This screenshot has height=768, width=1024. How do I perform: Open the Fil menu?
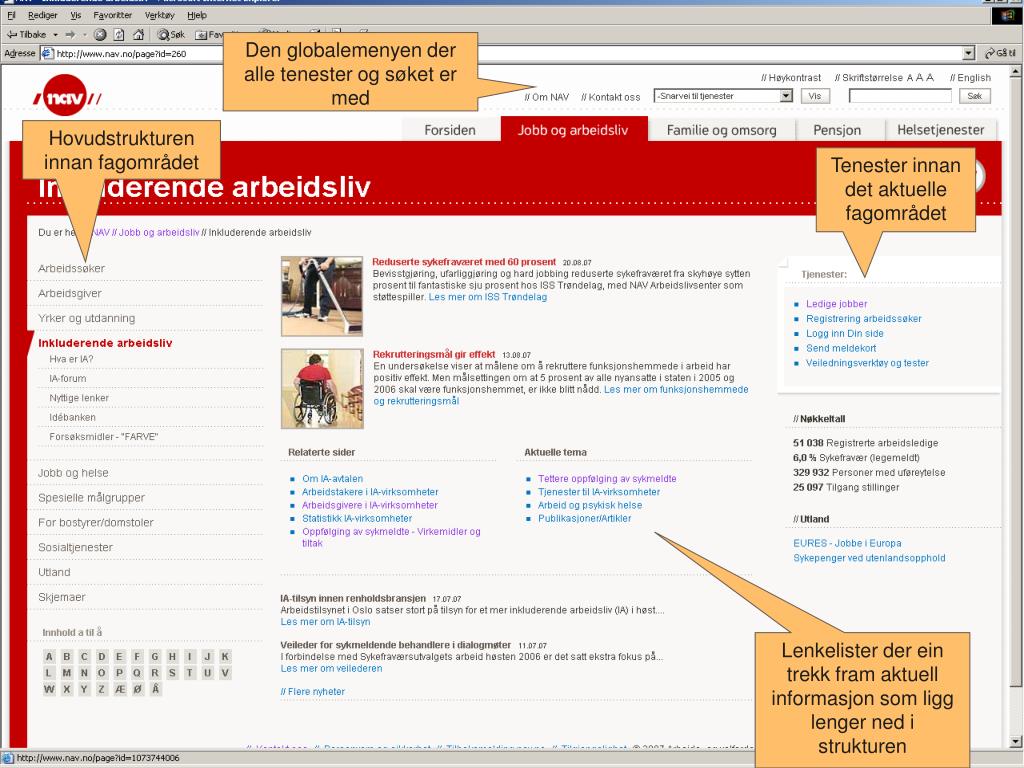[11, 15]
